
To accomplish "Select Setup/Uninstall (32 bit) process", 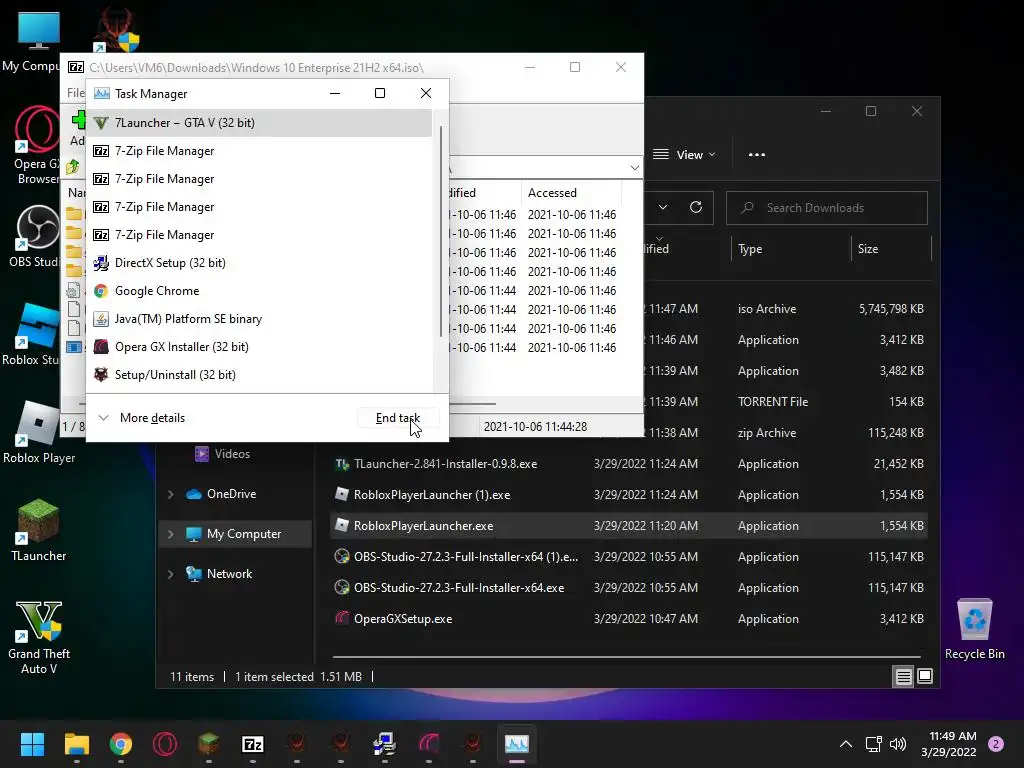I will pos(259,375).
